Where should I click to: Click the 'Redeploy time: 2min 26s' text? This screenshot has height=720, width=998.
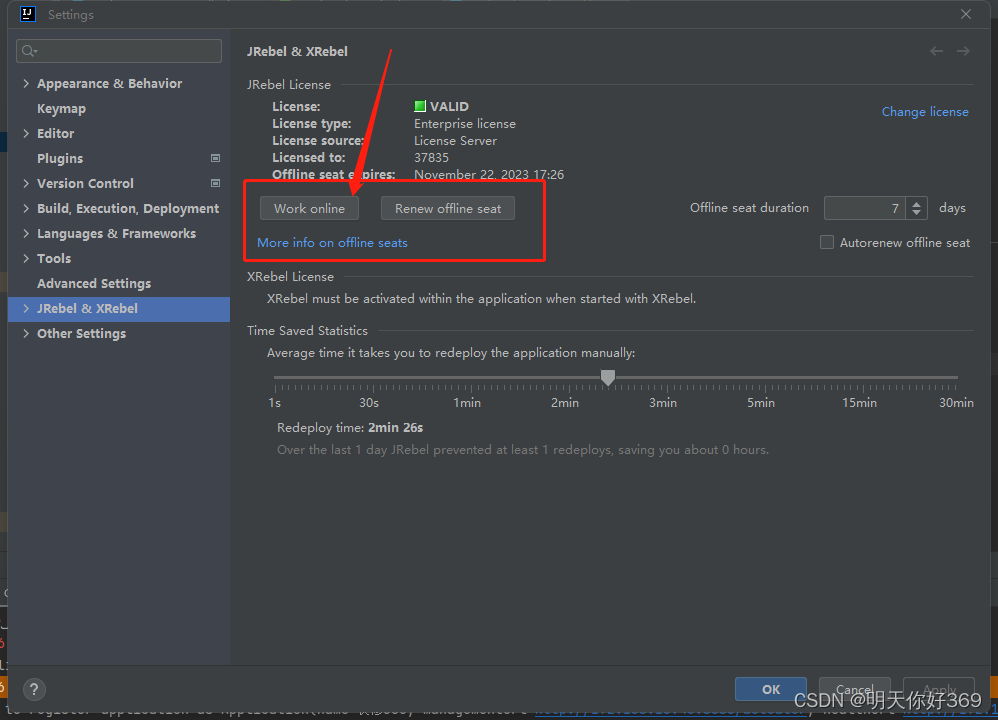click(x=350, y=428)
